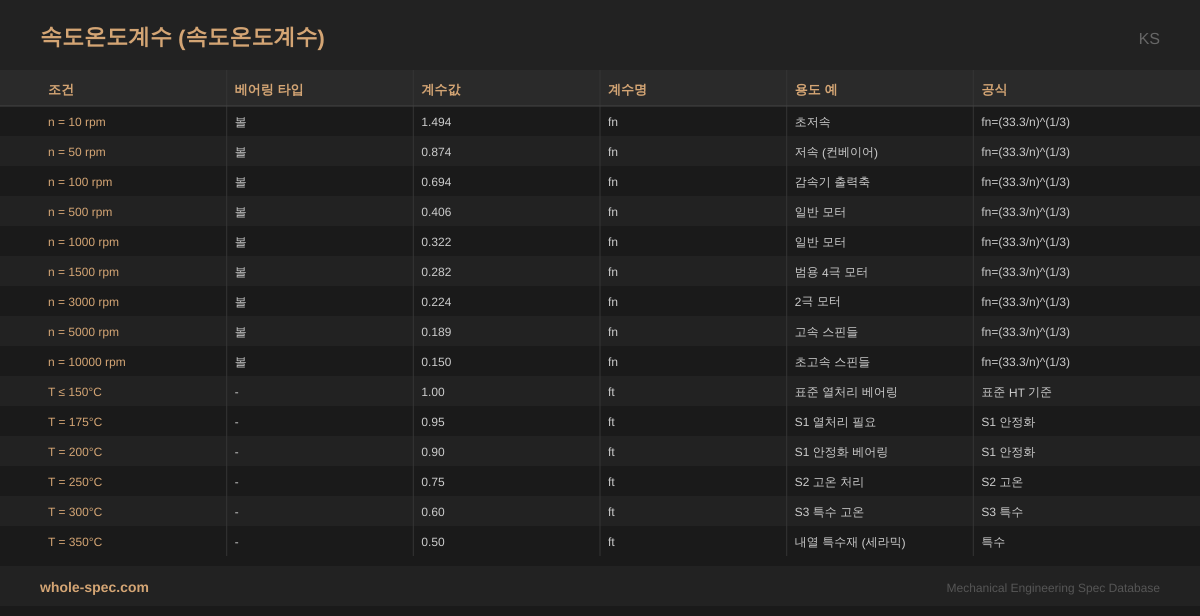Click the 계수명 column header
This screenshot has width=1200, height=616.
click(628, 90)
